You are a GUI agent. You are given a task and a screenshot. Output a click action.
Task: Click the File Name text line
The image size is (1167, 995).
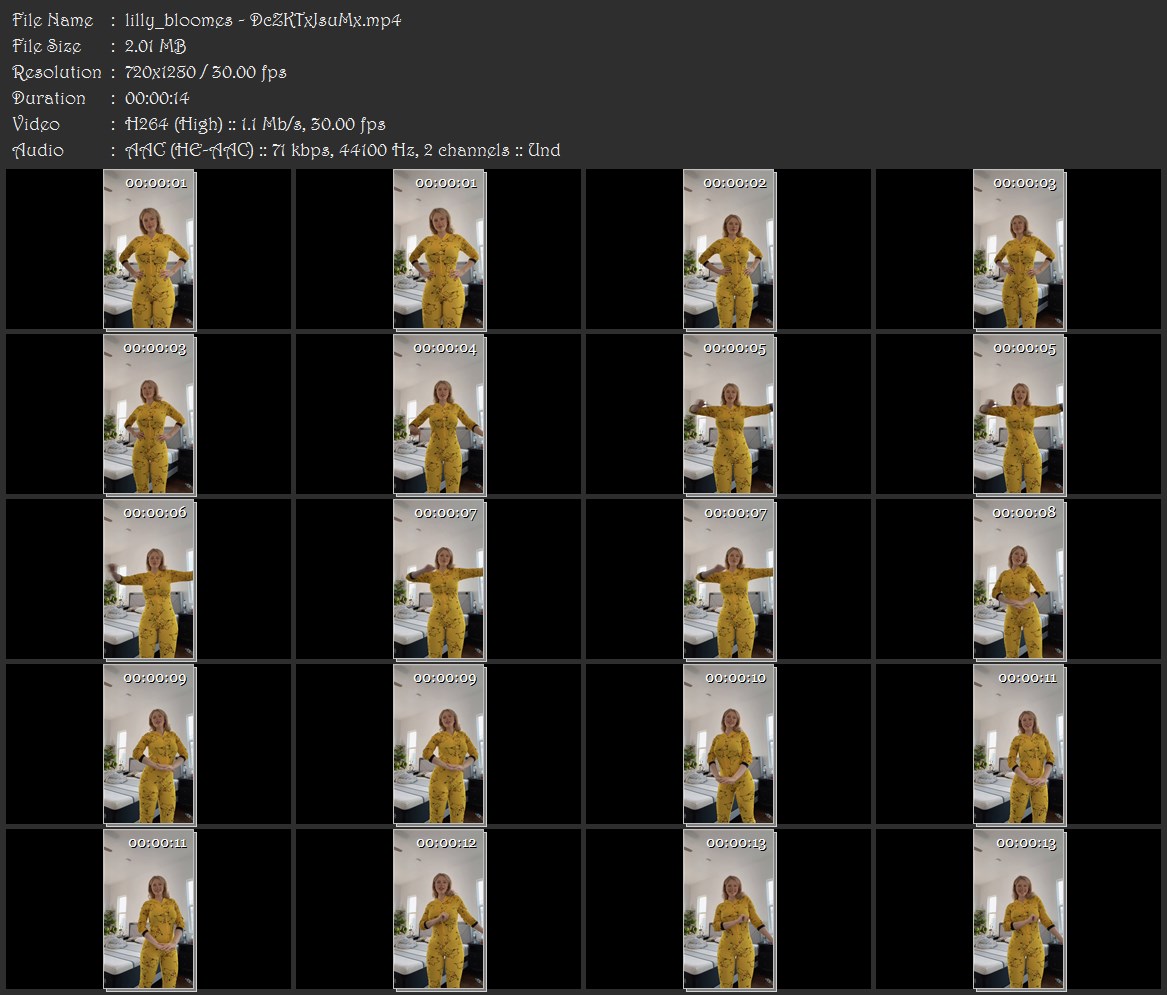click(207, 20)
